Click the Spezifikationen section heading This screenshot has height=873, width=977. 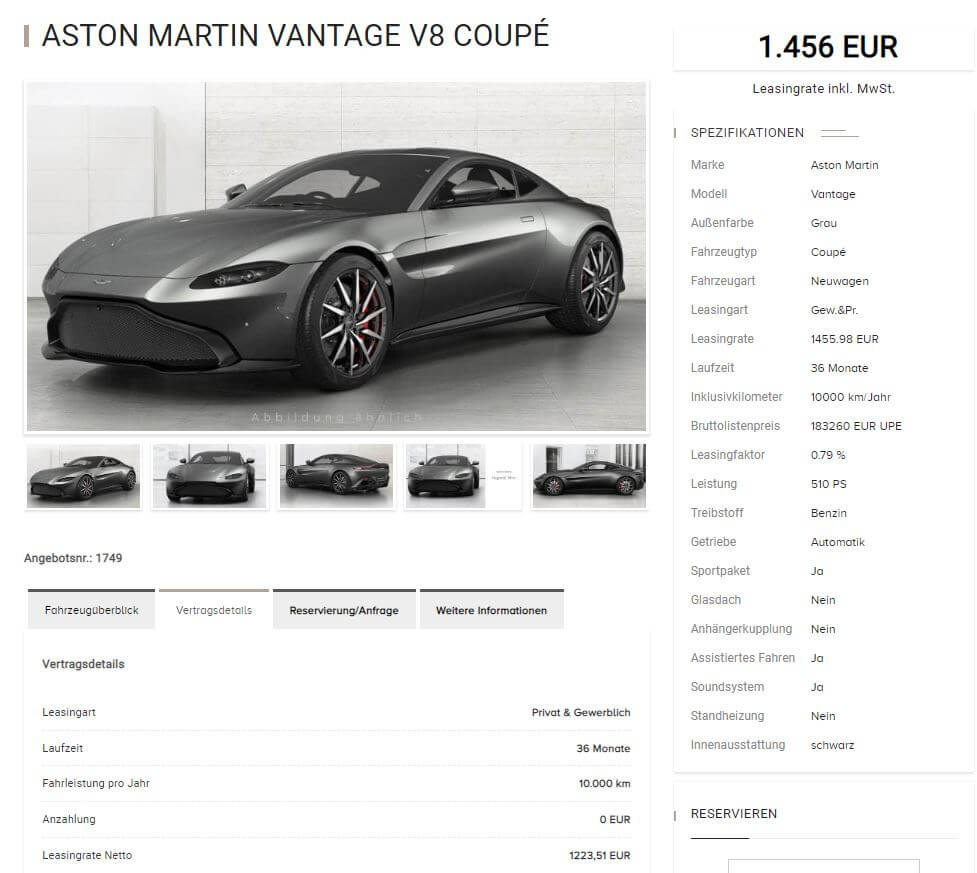pyautogui.click(x=747, y=133)
